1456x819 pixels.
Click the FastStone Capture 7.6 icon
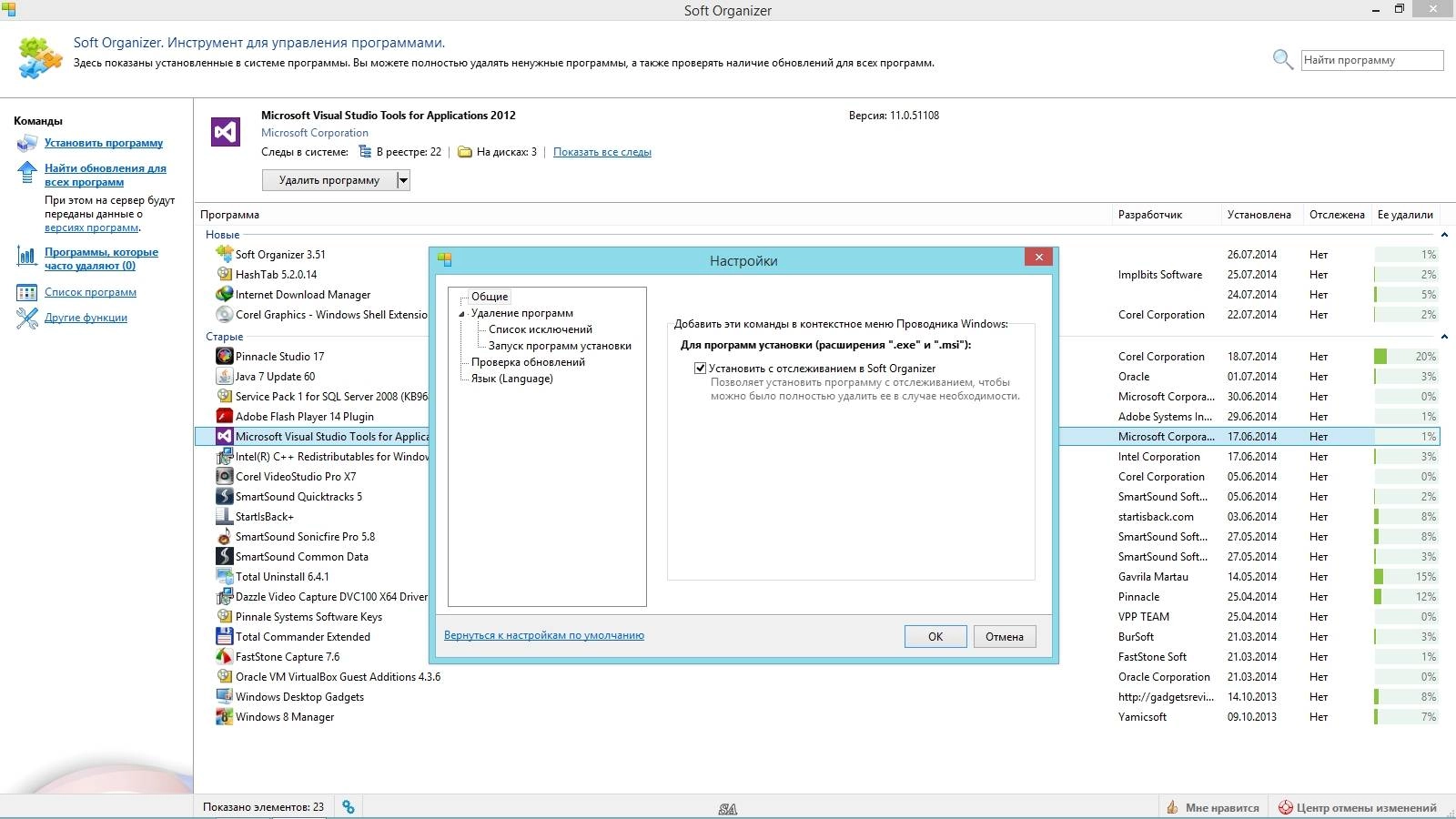[224, 656]
